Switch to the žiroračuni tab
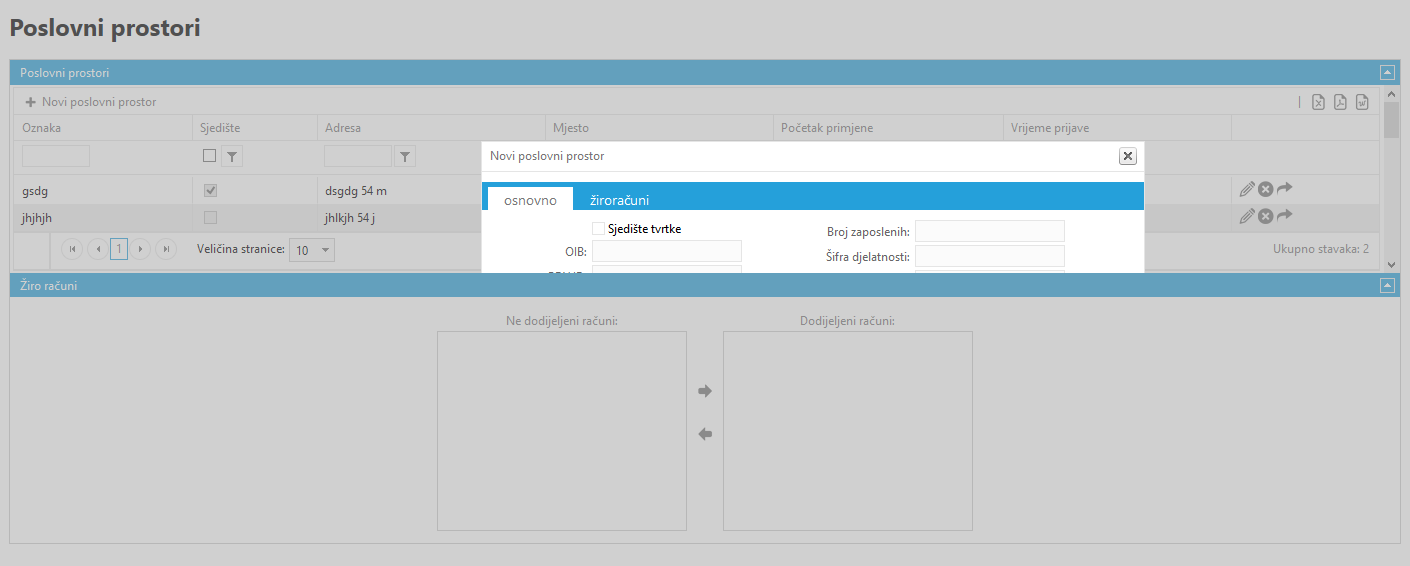 619,200
